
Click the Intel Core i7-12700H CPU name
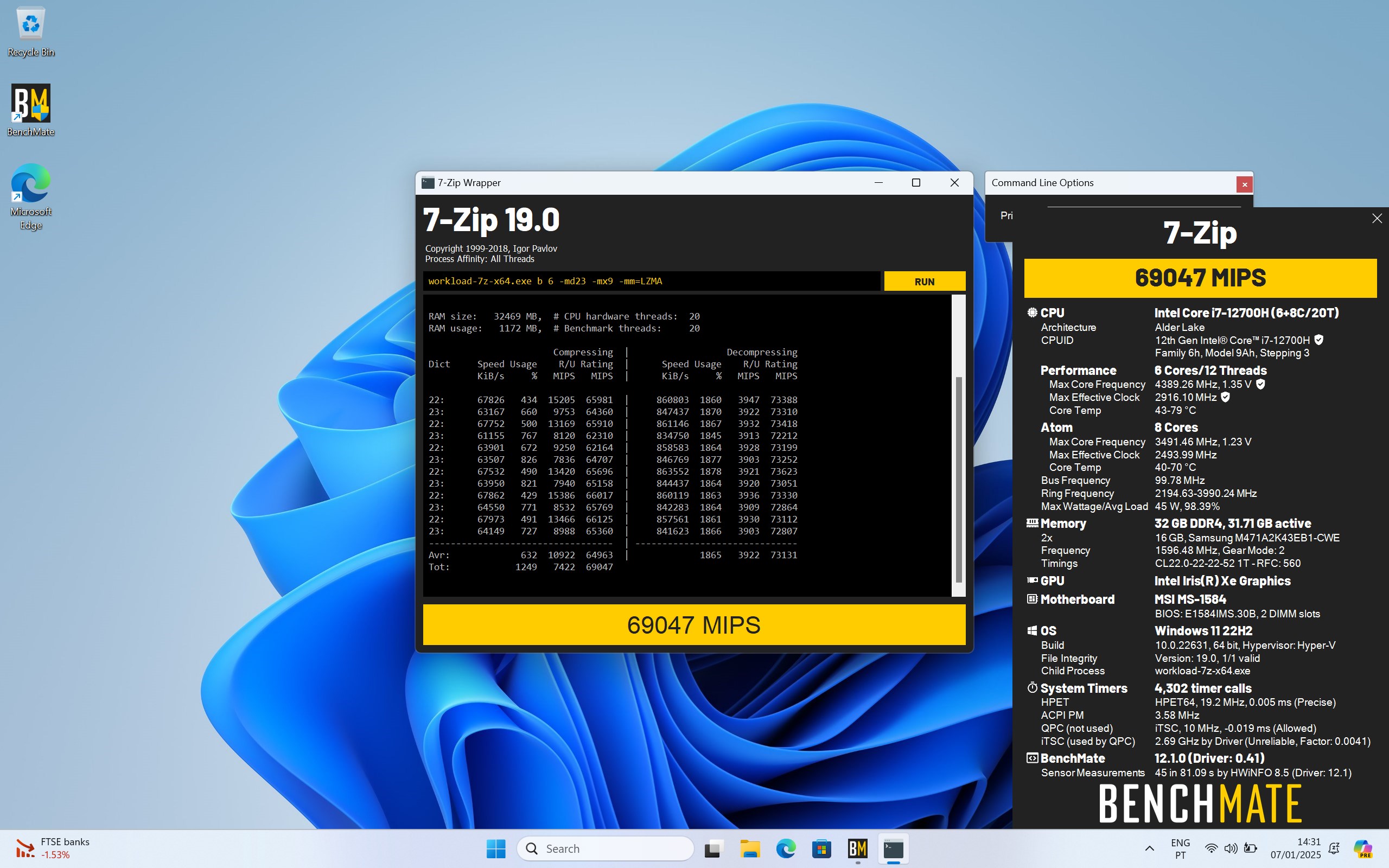pyautogui.click(x=1246, y=313)
